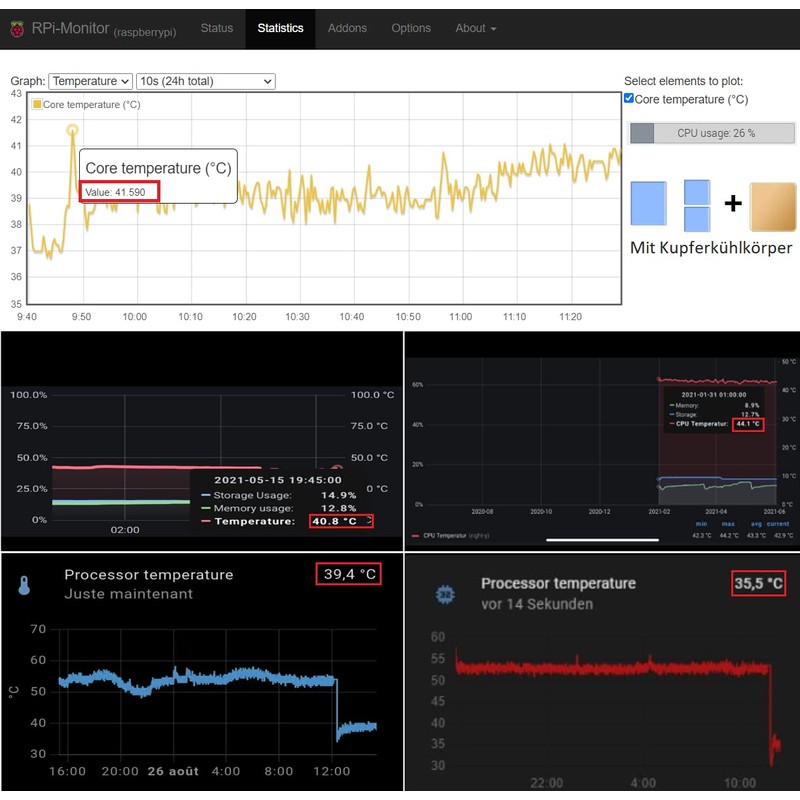Switch to the Status tab
Viewport: 800px width, 800px height.
[x=216, y=28]
